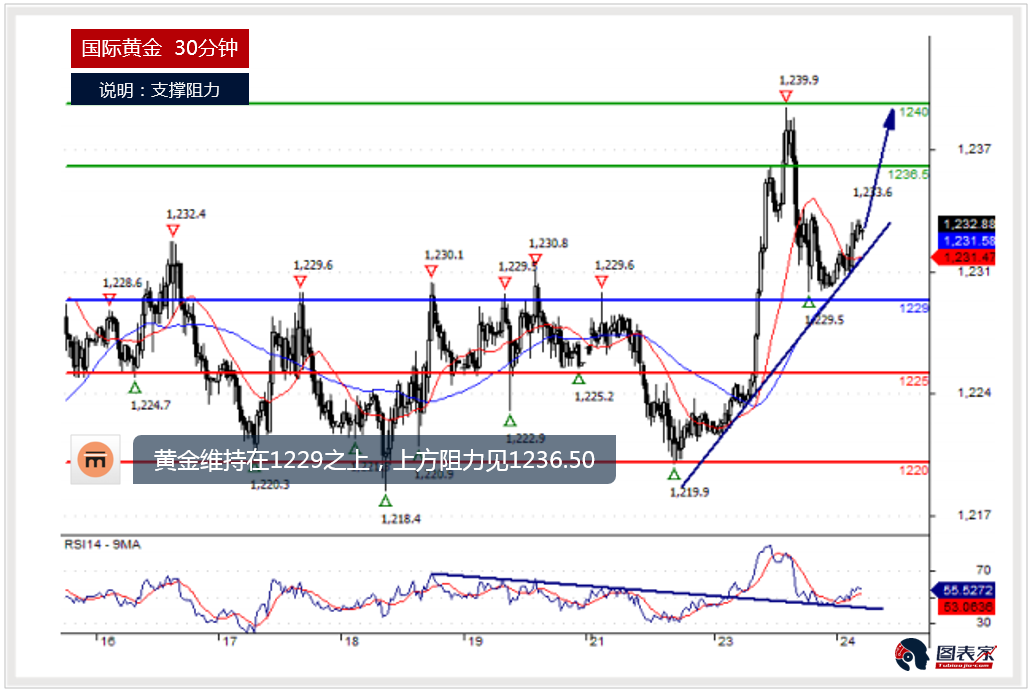This screenshot has width=1031, height=693.
Task: Click the RSI scale value 70
Action: click(x=983, y=570)
